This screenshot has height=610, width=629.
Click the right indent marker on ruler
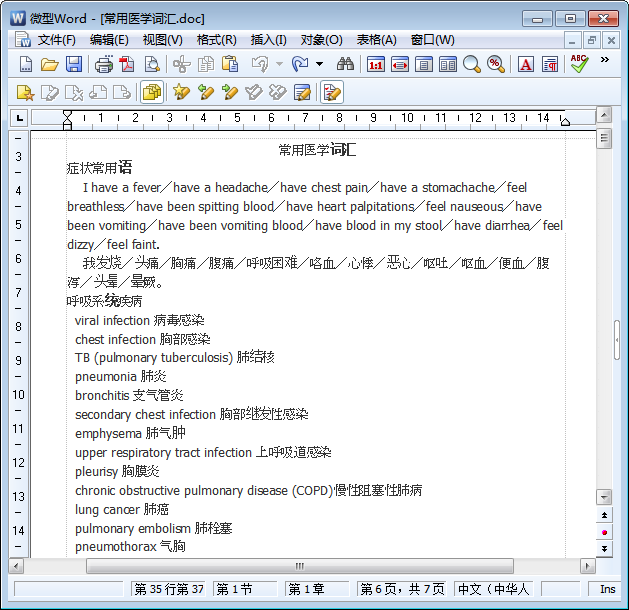click(x=565, y=122)
